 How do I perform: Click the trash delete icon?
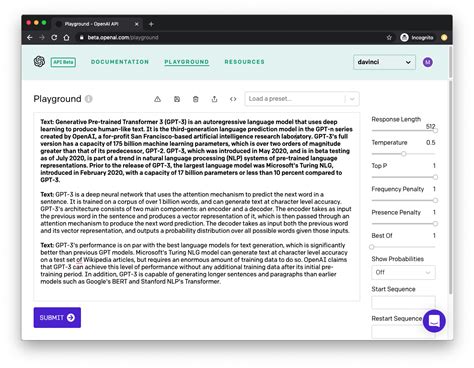click(196, 99)
